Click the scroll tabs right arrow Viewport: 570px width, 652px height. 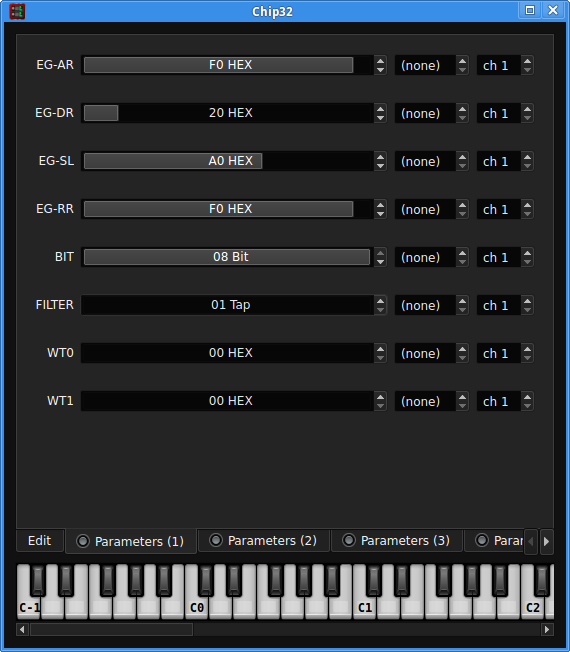546,541
